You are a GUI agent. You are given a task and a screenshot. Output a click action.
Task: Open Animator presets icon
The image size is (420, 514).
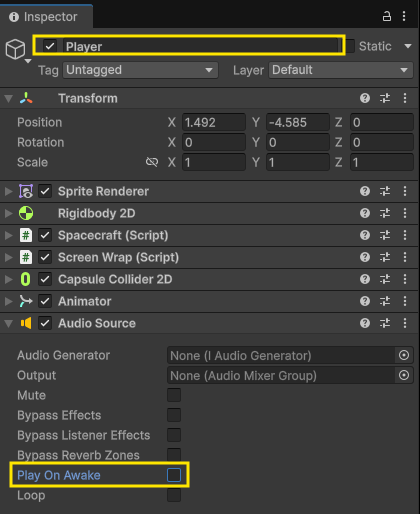tap(385, 301)
